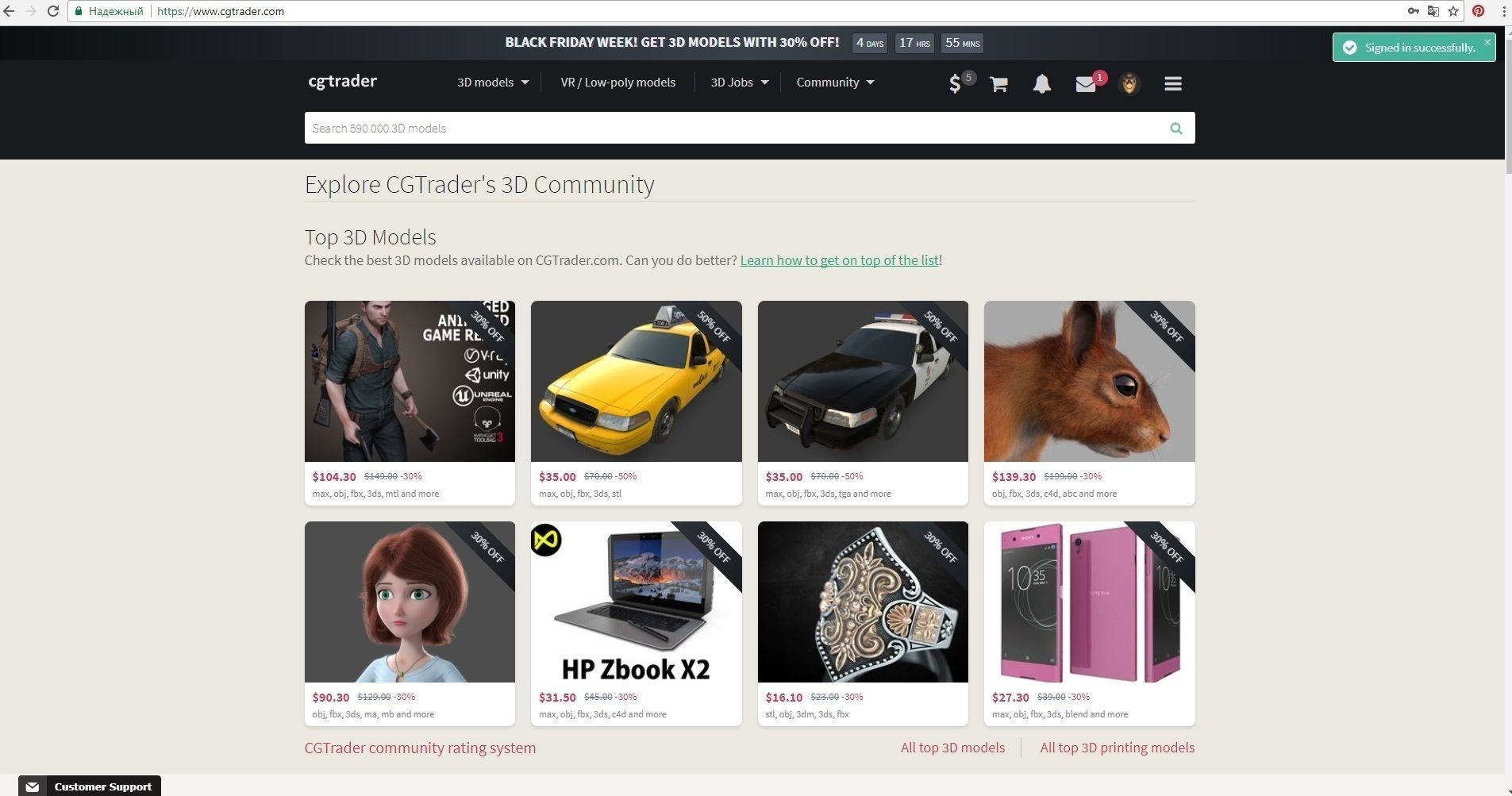Viewport: 1512px width, 796px height.
Task: Open the notifications bell
Action: click(x=1042, y=83)
